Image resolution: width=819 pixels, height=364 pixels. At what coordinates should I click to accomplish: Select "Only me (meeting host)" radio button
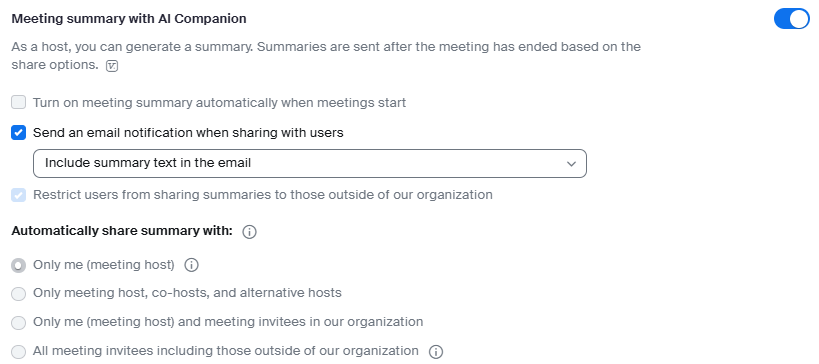[x=18, y=265]
